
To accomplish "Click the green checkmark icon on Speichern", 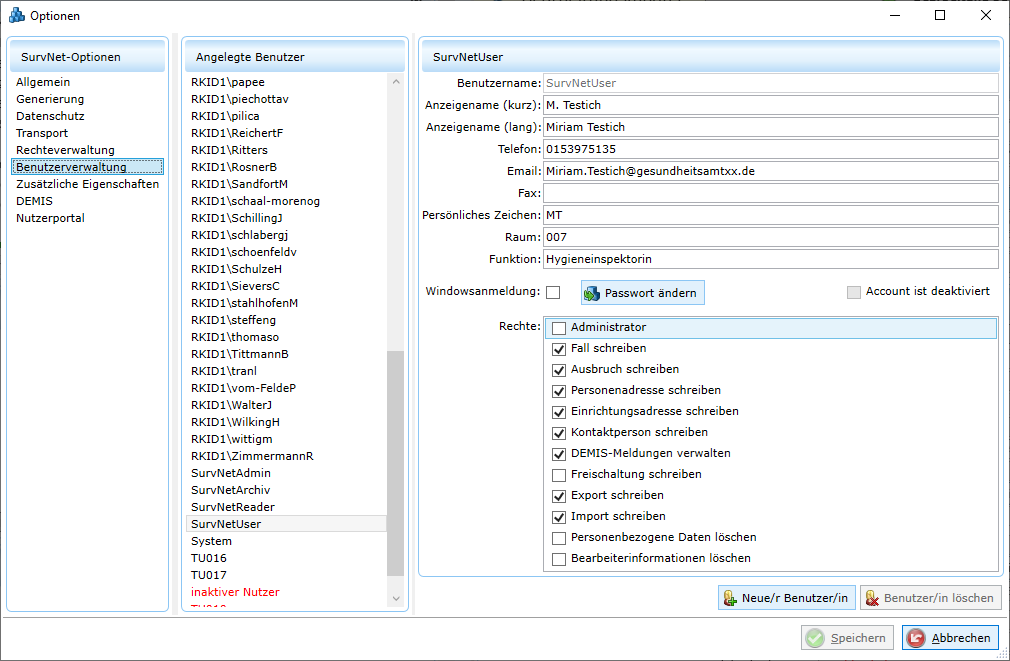I will pos(815,638).
